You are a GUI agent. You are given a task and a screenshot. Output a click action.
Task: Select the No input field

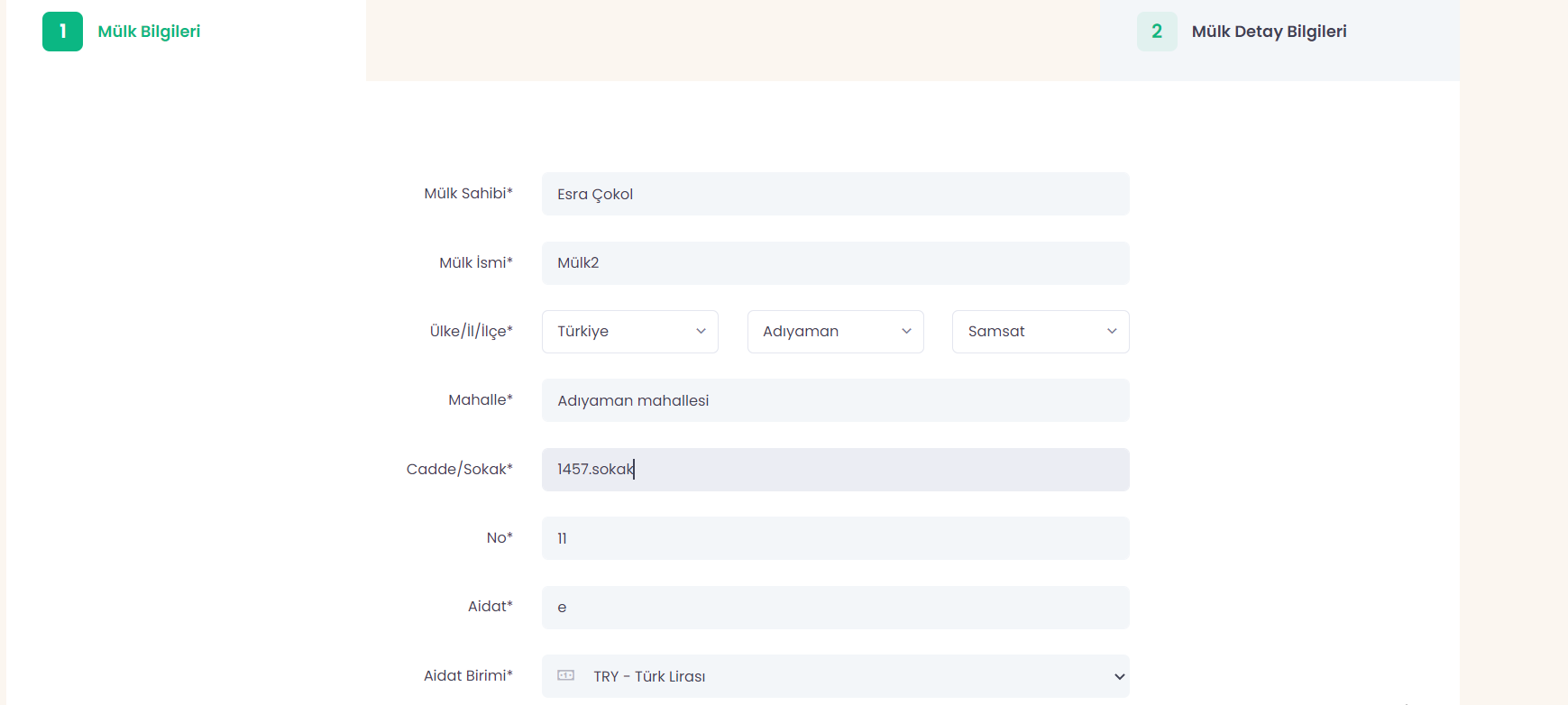(x=835, y=538)
